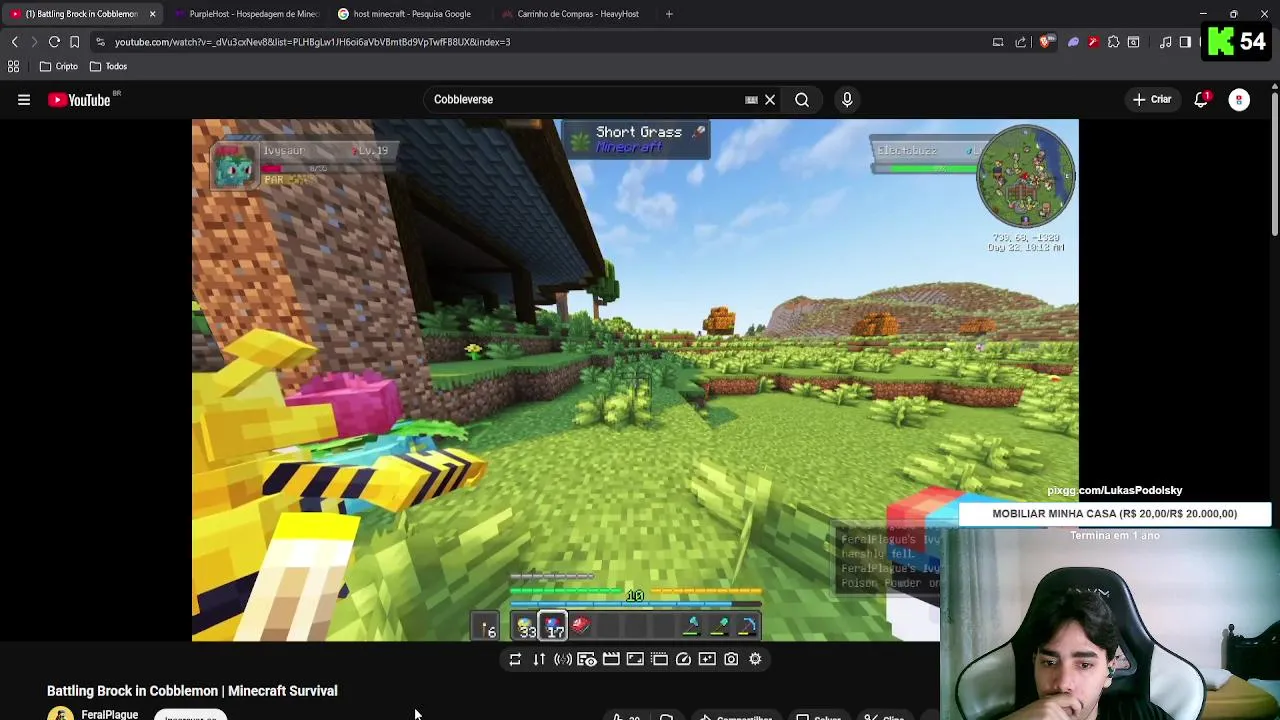Viewport: 1280px width, 720px height.
Task: Click the purple extension icon
Action: [x=1073, y=42]
